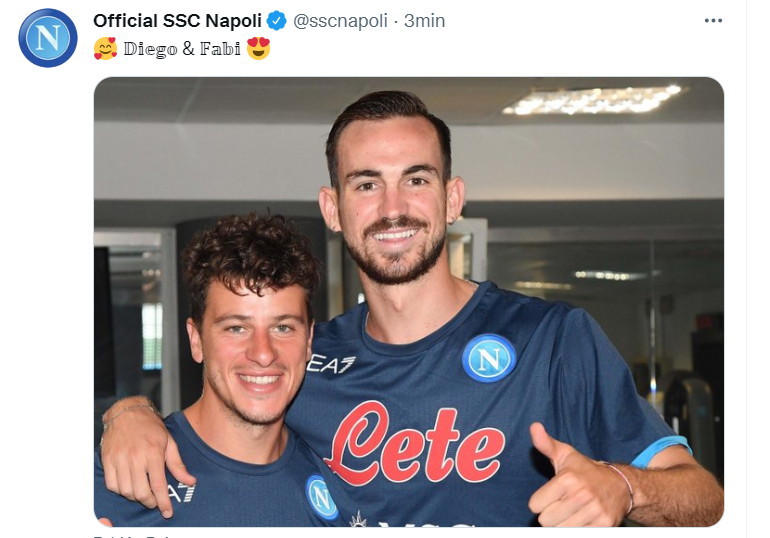The image size is (770, 538).
Task: Click the light-blue sleeve cuff in photo
Action: 660,451
